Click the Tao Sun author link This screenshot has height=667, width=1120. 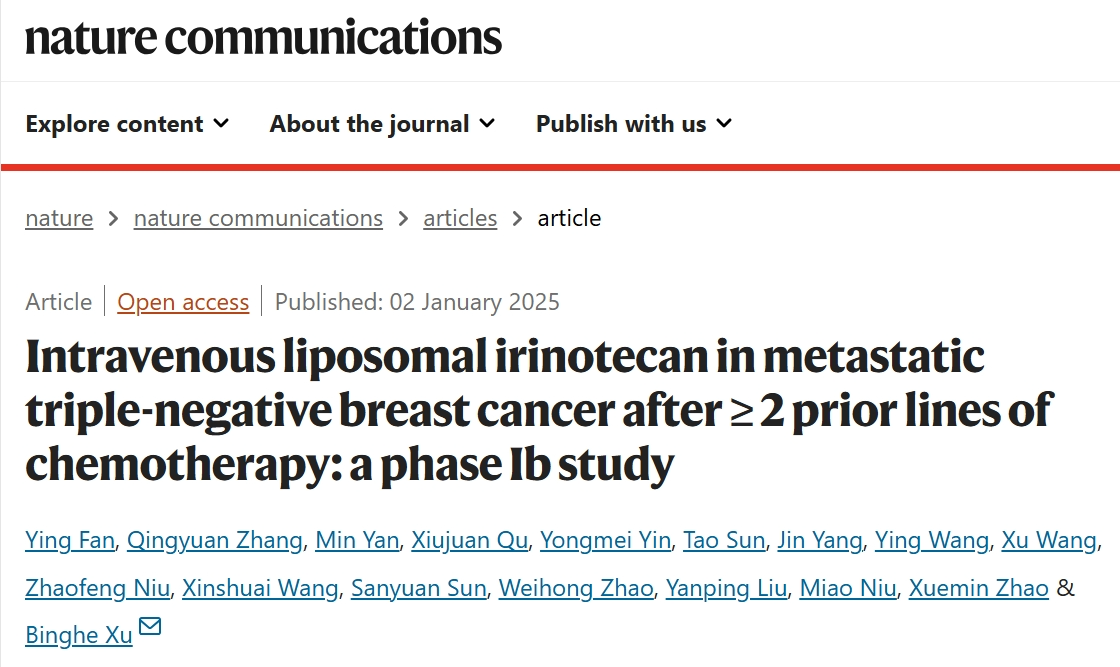point(724,541)
